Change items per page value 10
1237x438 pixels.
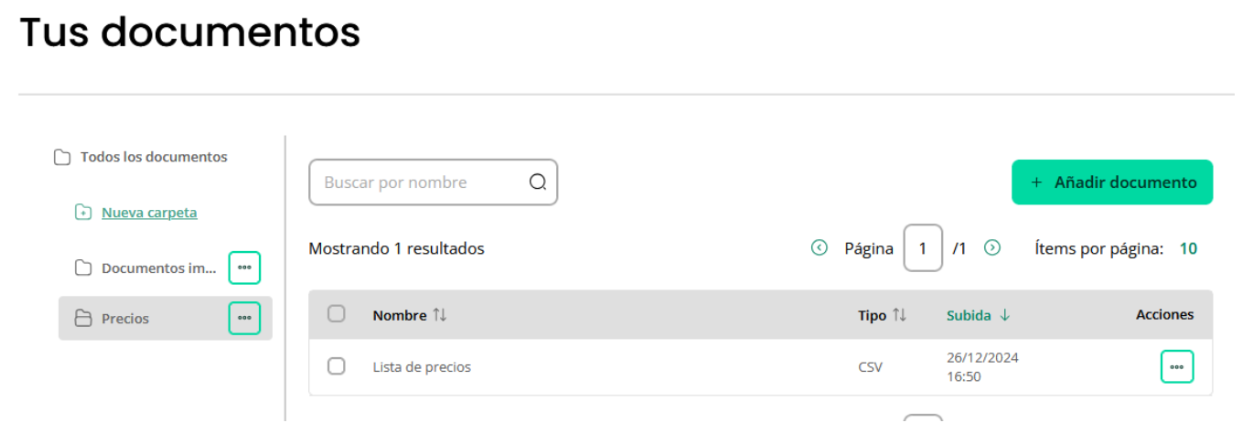(1188, 248)
